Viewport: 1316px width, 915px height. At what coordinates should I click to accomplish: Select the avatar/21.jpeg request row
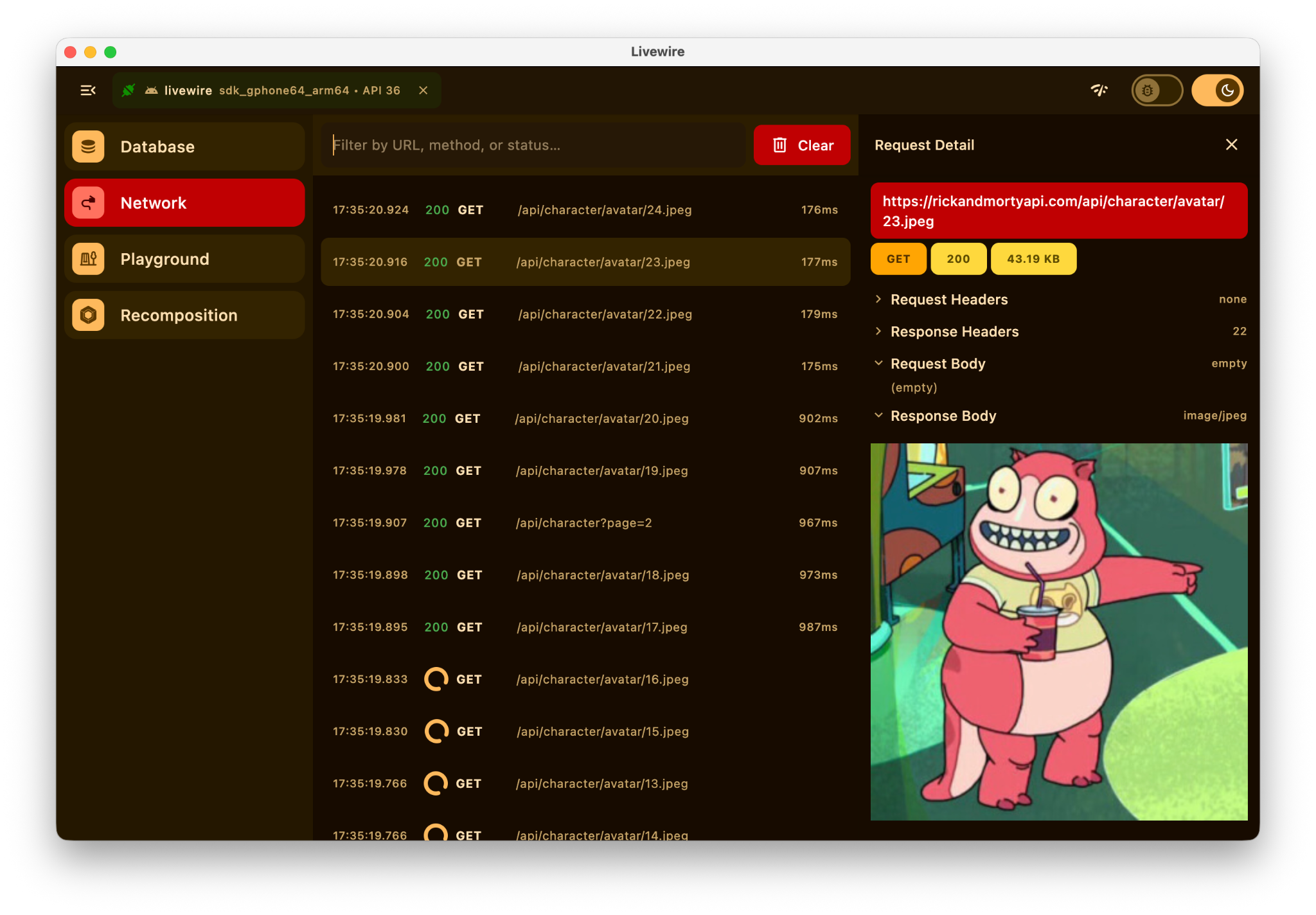coord(585,366)
